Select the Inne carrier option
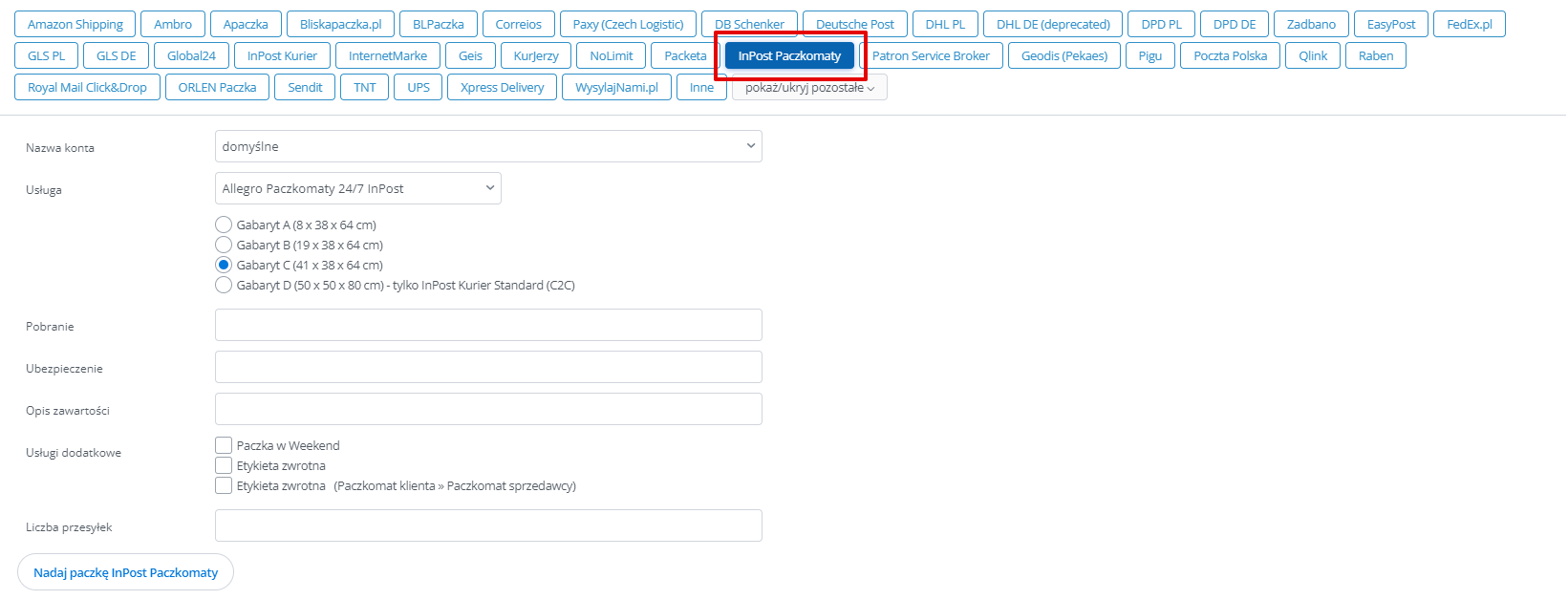Image resolution: width=1568 pixels, height=600 pixels. pos(701,87)
